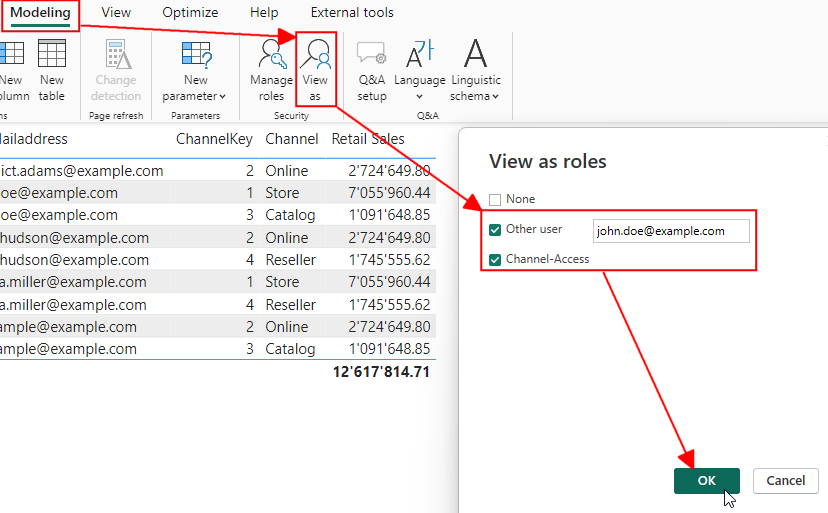Open the Modeling ribbon tab
828x513 pixels.
point(40,13)
